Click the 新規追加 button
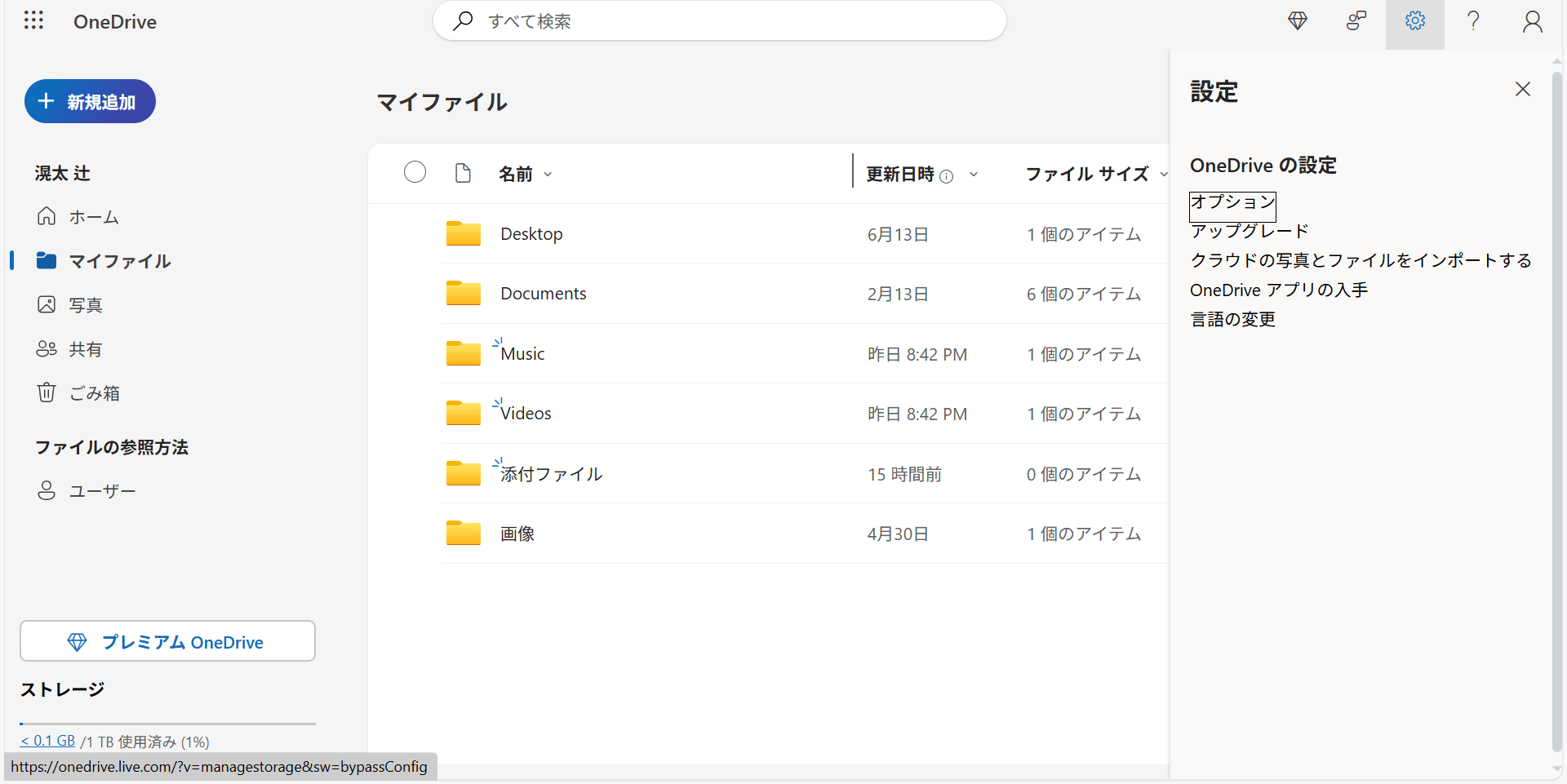 click(90, 100)
